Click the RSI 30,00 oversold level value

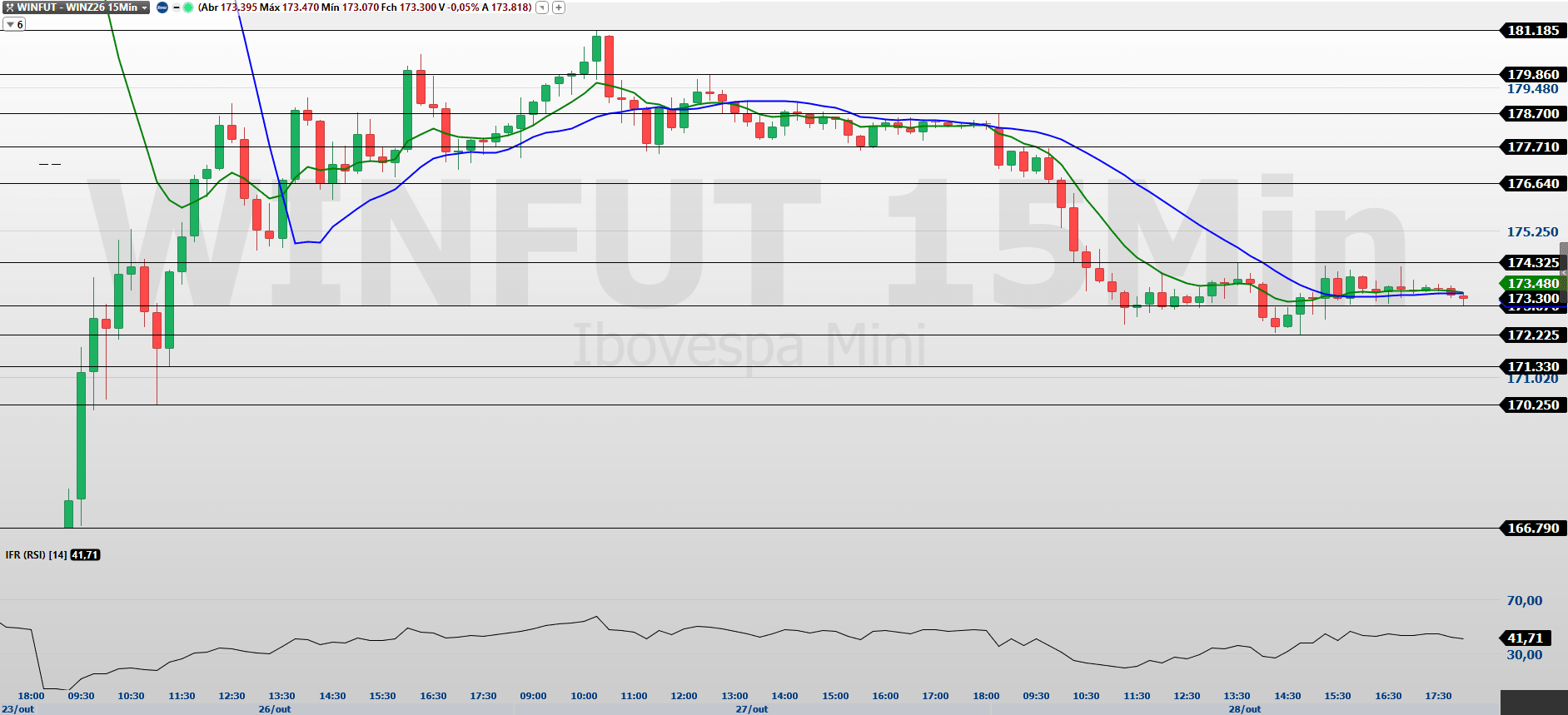point(1525,655)
